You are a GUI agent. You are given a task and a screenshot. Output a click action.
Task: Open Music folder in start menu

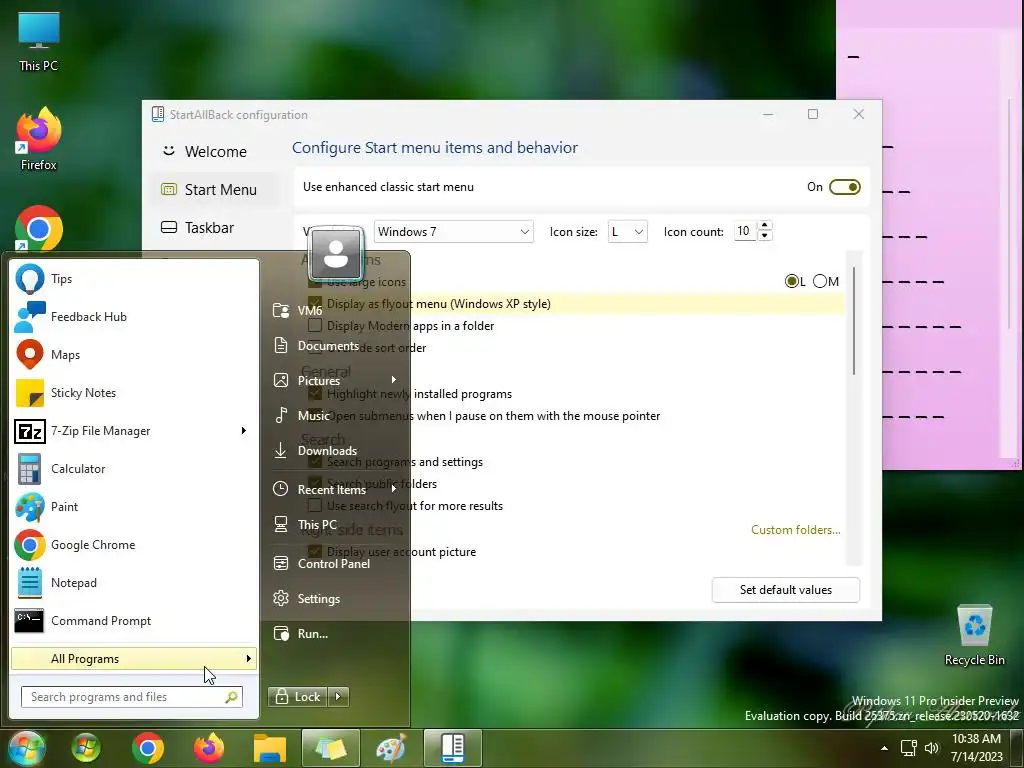coord(335,415)
